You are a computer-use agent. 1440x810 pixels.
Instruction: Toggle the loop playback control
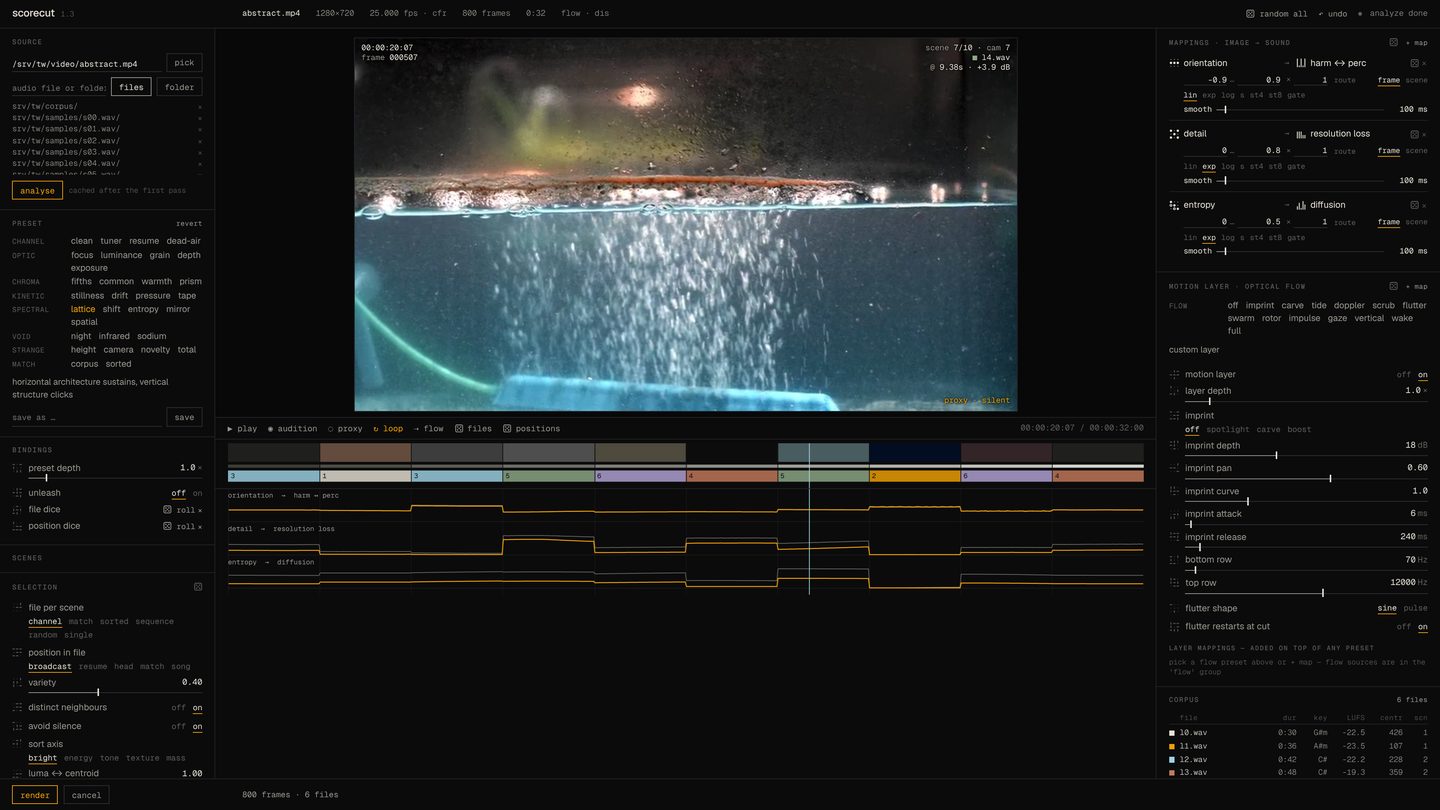coord(388,429)
